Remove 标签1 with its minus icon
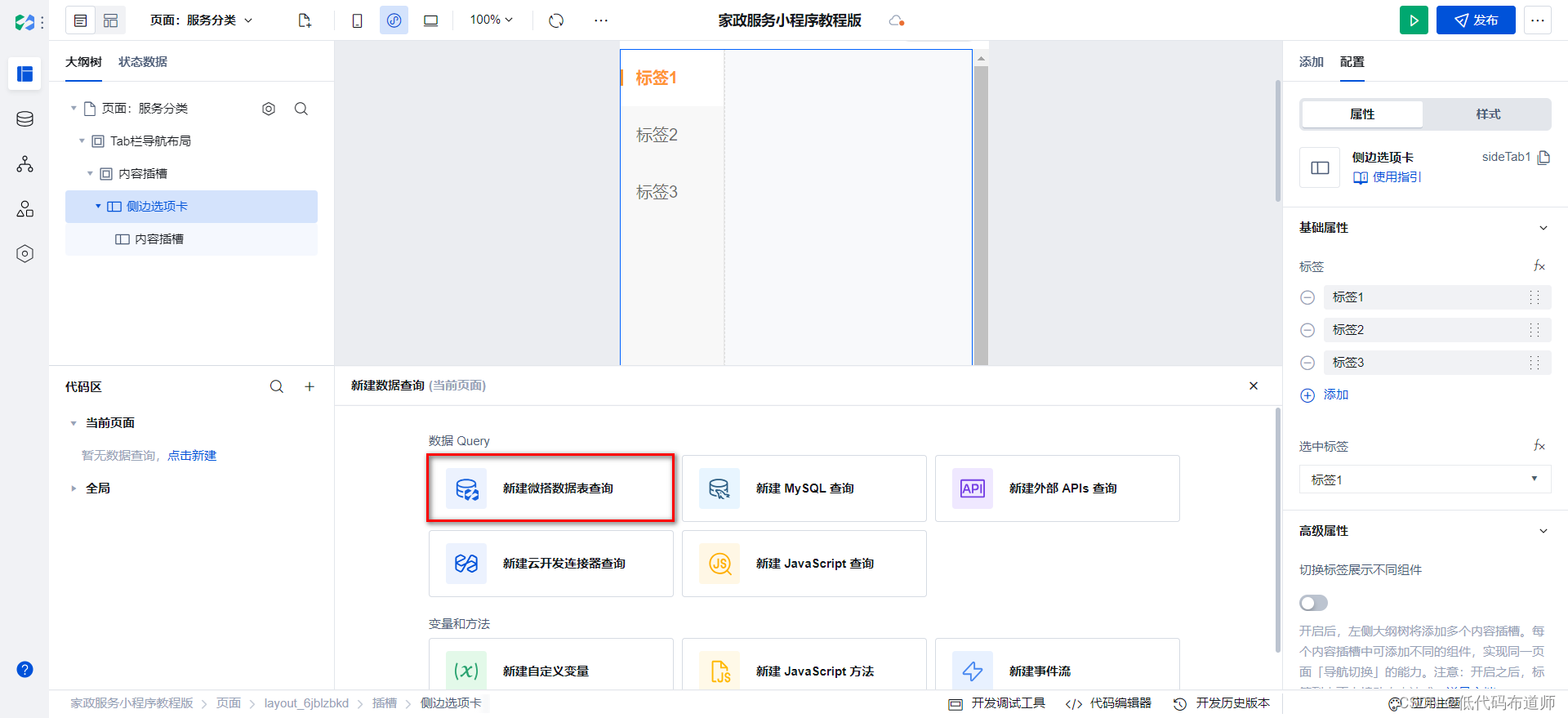Image resolution: width=1568 pixels, height=718 pixels. click(1307, 297)
